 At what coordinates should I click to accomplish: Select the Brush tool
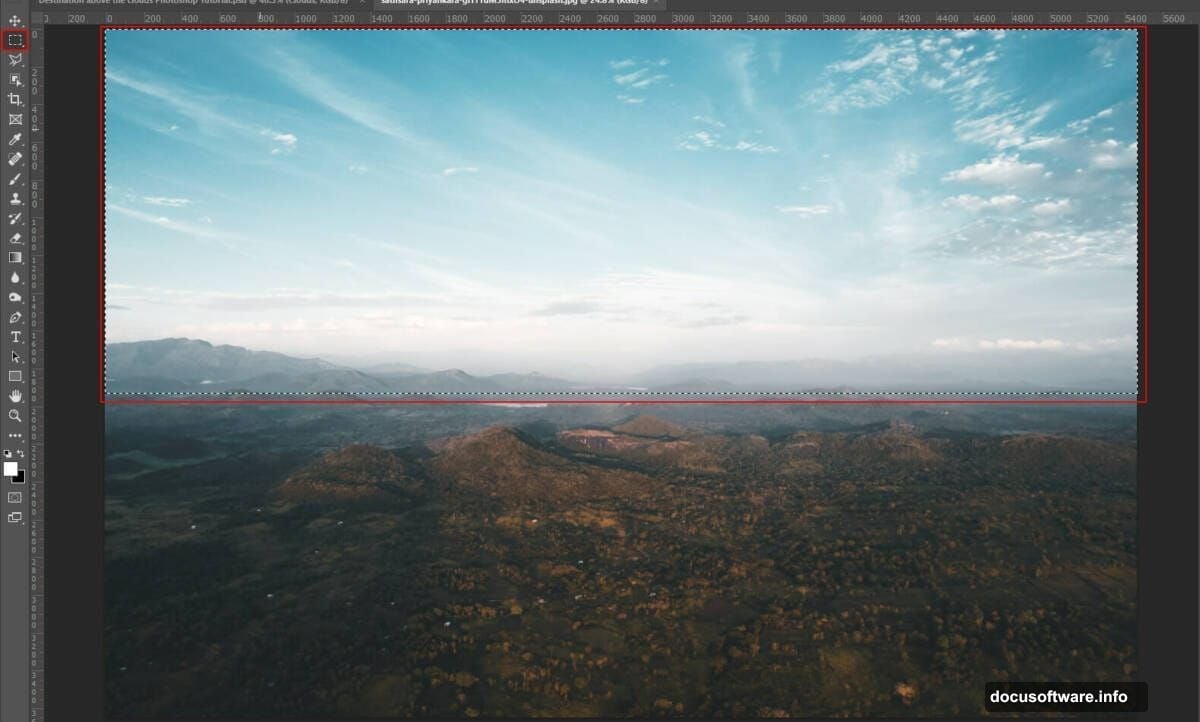[x=15, y=179]
